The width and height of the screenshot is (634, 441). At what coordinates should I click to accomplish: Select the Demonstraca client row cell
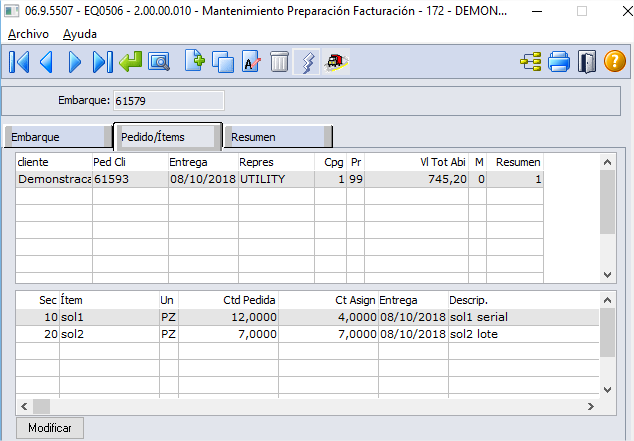coord(54,179)
